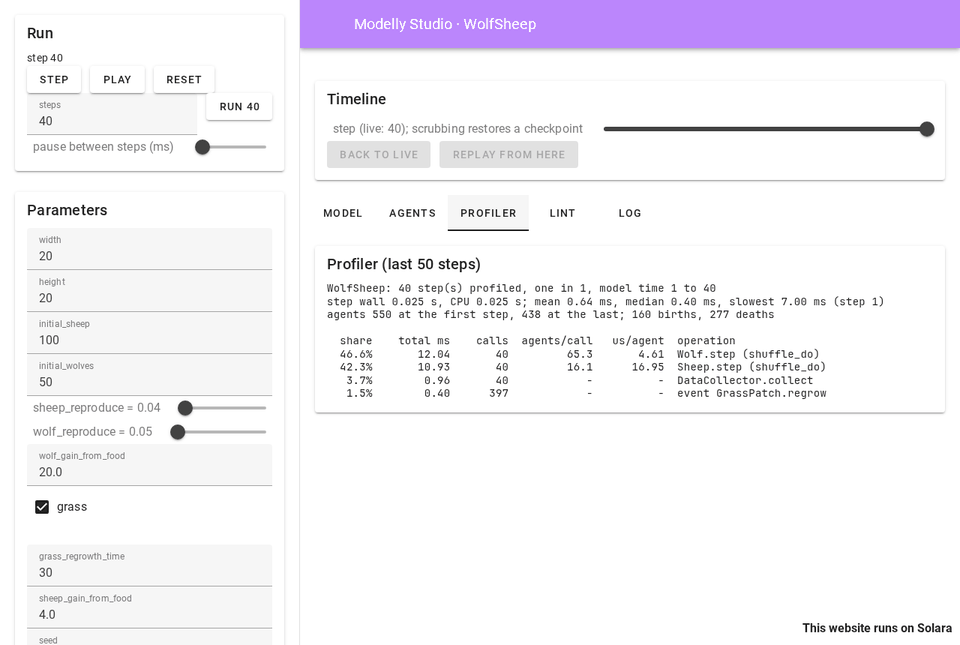Screen dimensions: 960x645
Task: Toggle the grass checkbox
Action: point(42,507)
